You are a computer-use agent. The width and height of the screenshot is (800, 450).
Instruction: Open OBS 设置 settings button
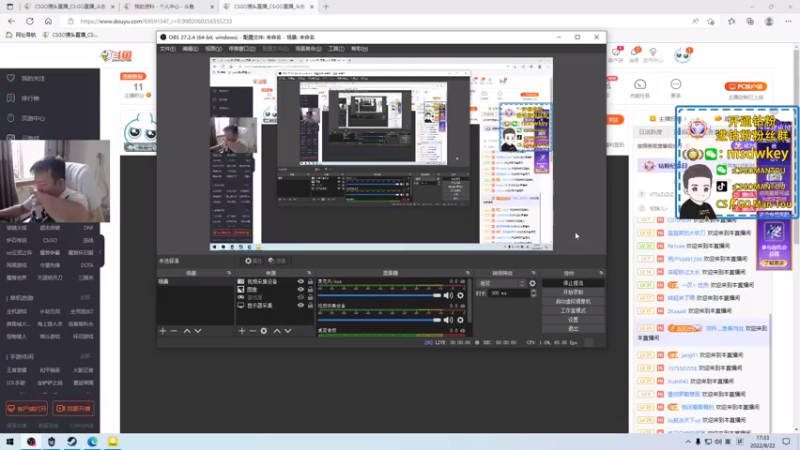(573, 320)
